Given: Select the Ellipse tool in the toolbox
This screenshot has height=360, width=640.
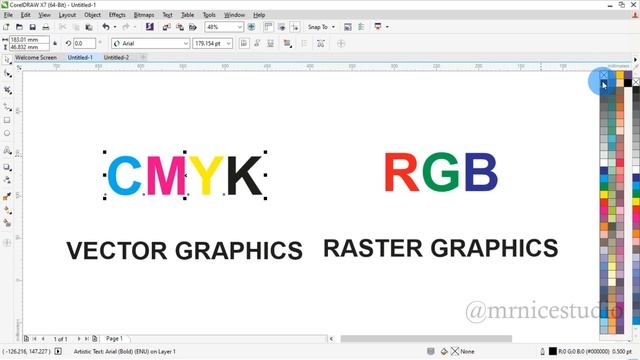Looking at the screenshot, I should 7,133.
